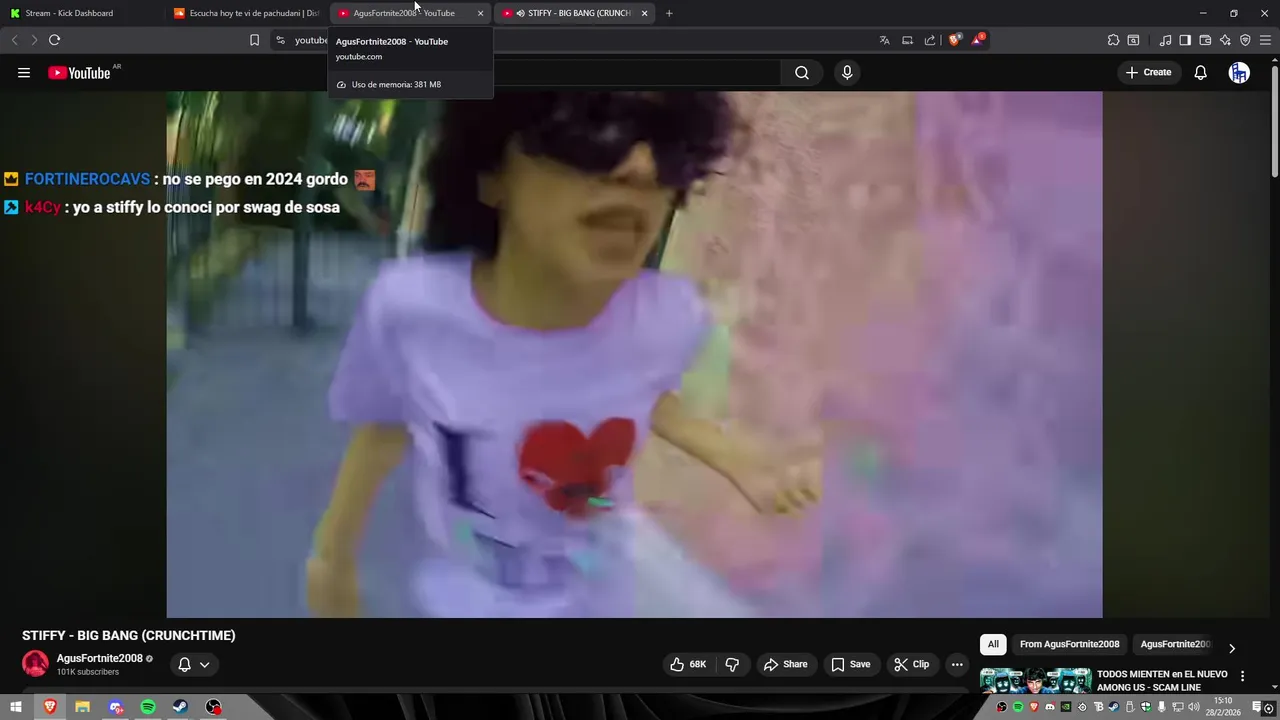Show next filter chips with arrow

(x=1232, y=648)
